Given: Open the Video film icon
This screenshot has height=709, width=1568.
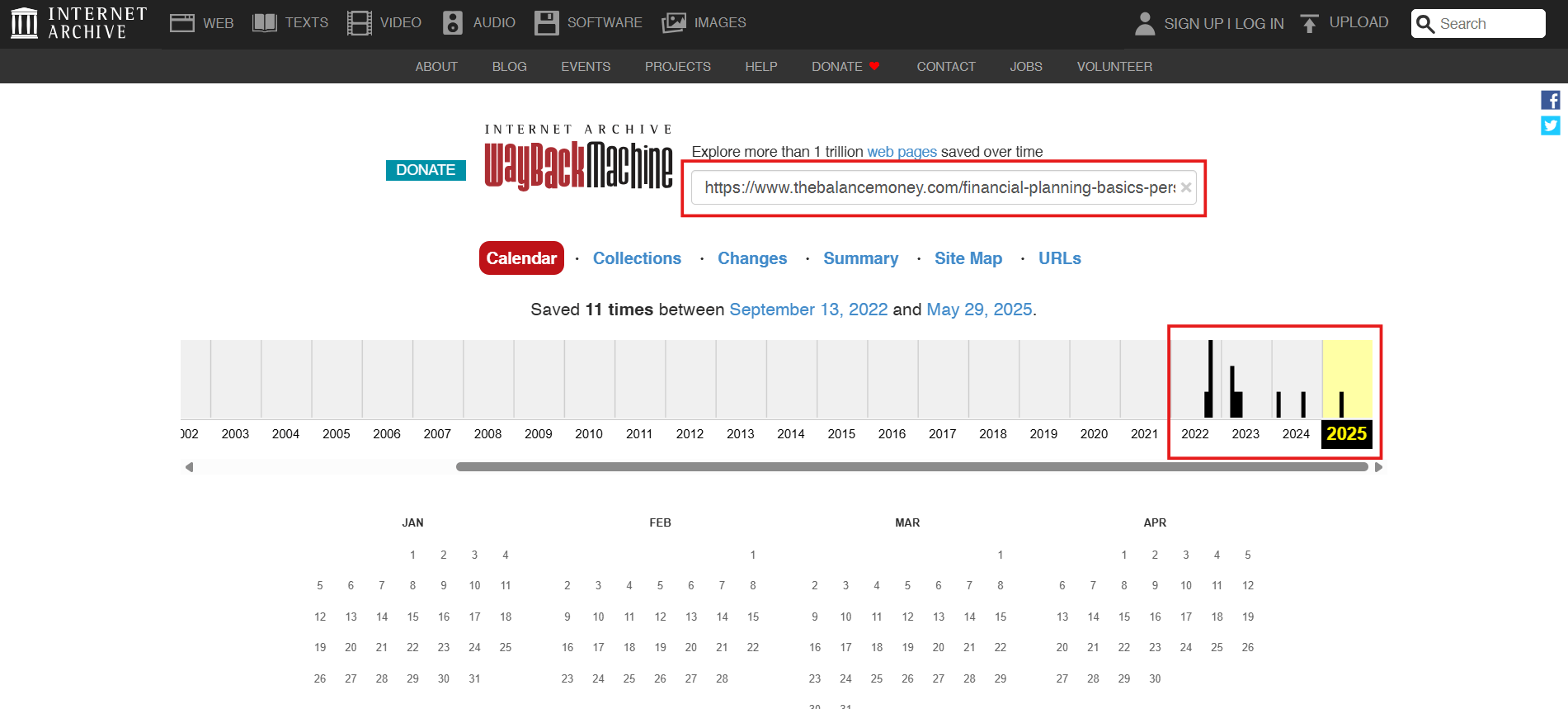Looking at the screenshot, I should point(360,23).
